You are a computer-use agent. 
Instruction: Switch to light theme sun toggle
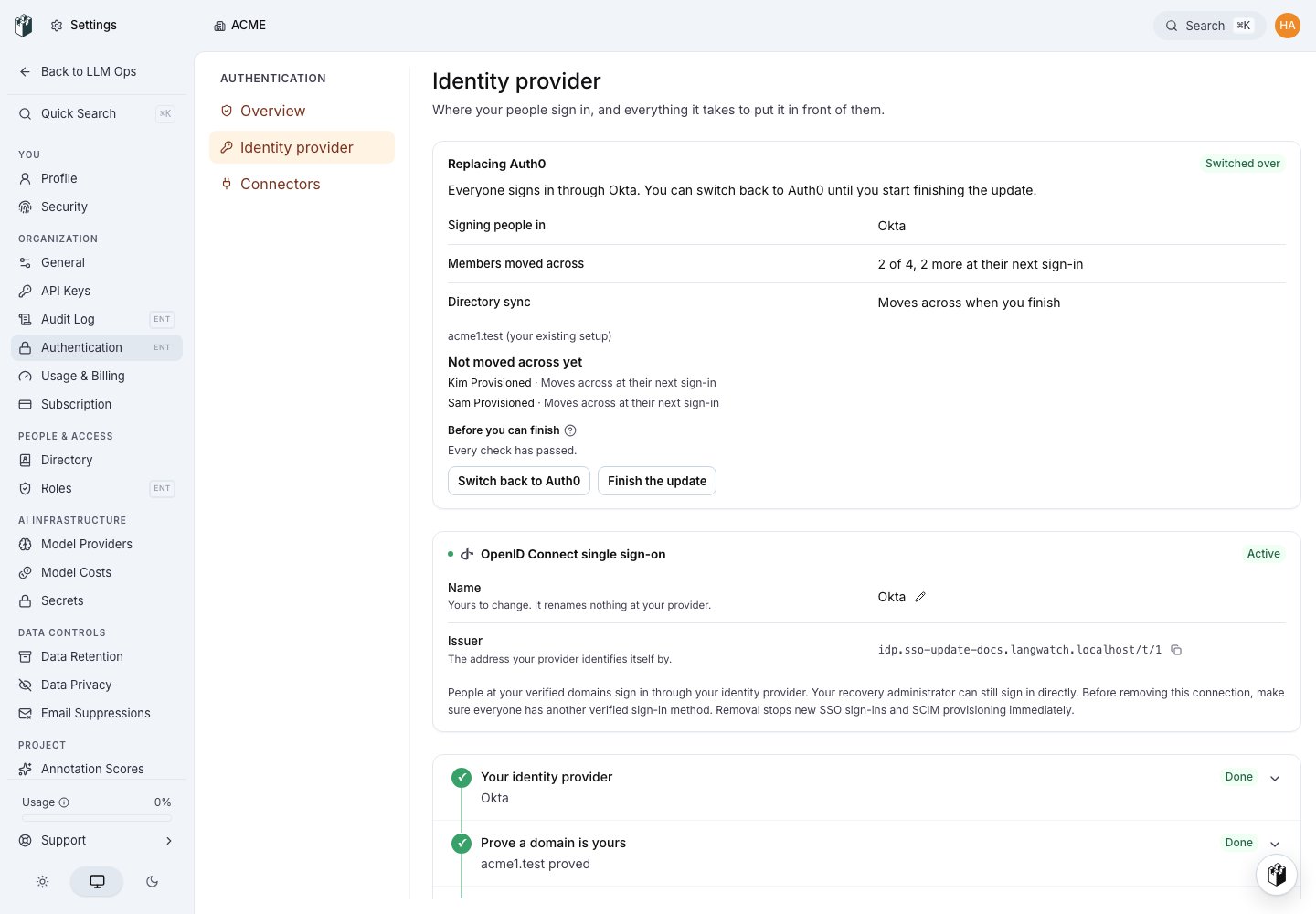click(42, 882)
